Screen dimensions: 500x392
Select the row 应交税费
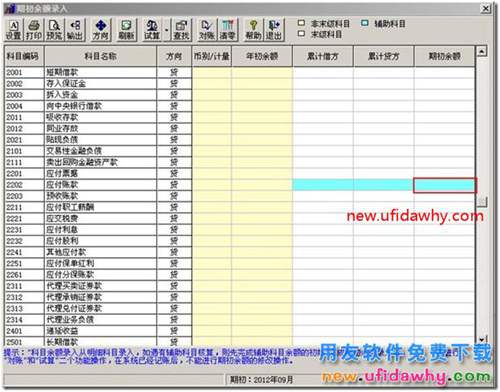click(240, 219)
